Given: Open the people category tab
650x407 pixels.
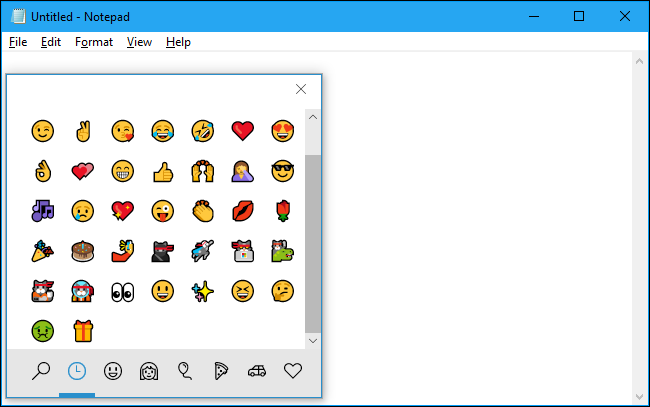Looking at the screenshot, I should pyautogui.click(x=149, y=371).
